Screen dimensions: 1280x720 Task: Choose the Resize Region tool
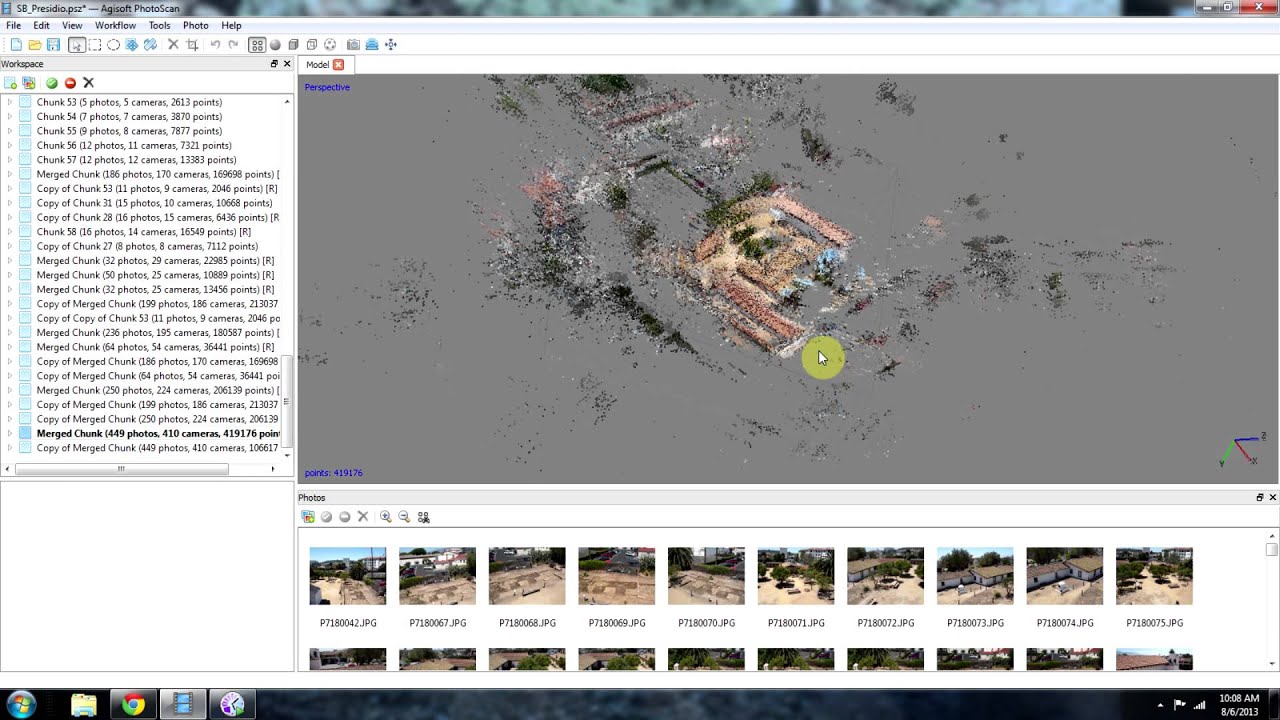coord(132,45)
